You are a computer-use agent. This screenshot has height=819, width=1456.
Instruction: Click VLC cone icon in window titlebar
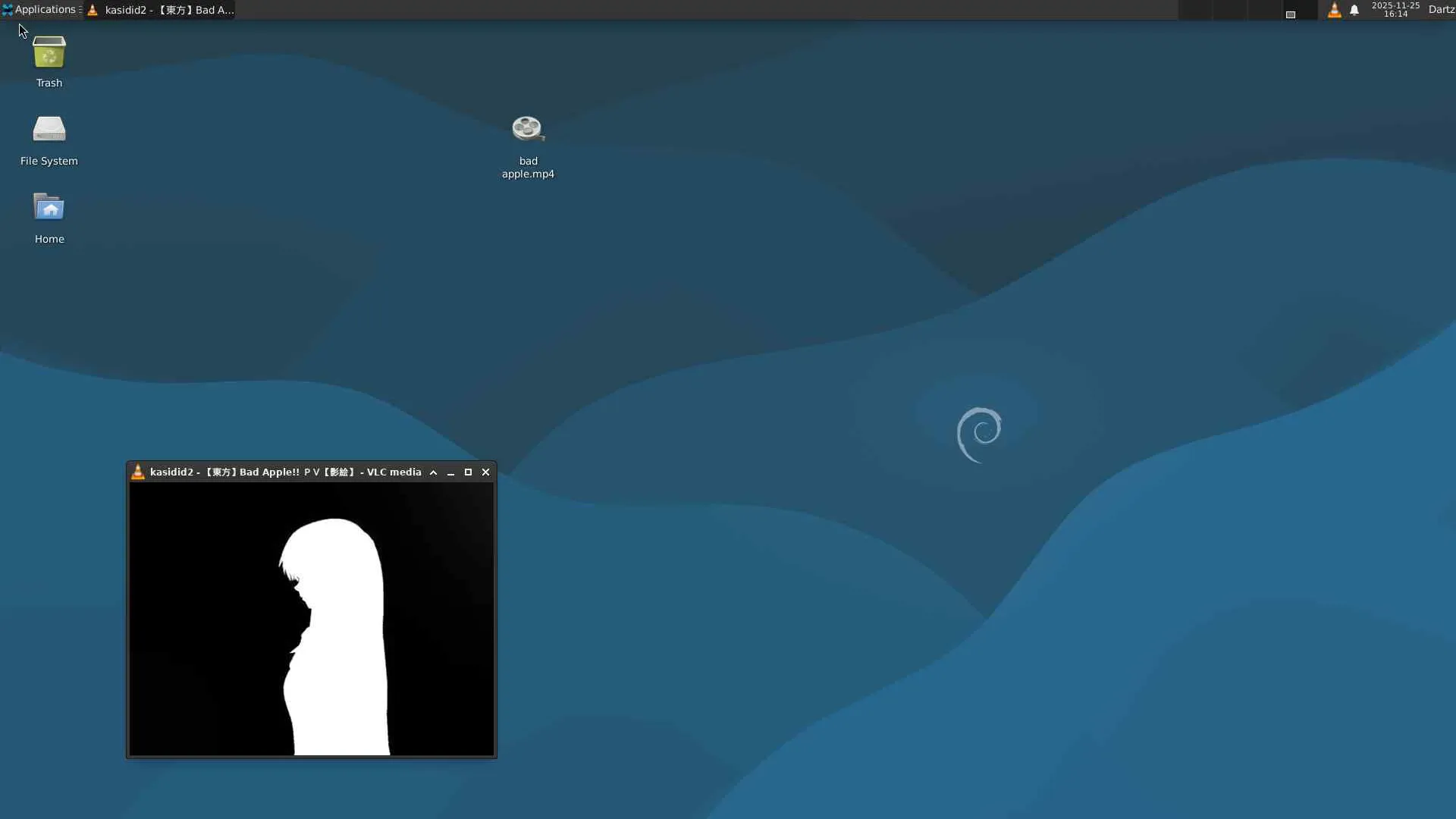coord(138,472)
